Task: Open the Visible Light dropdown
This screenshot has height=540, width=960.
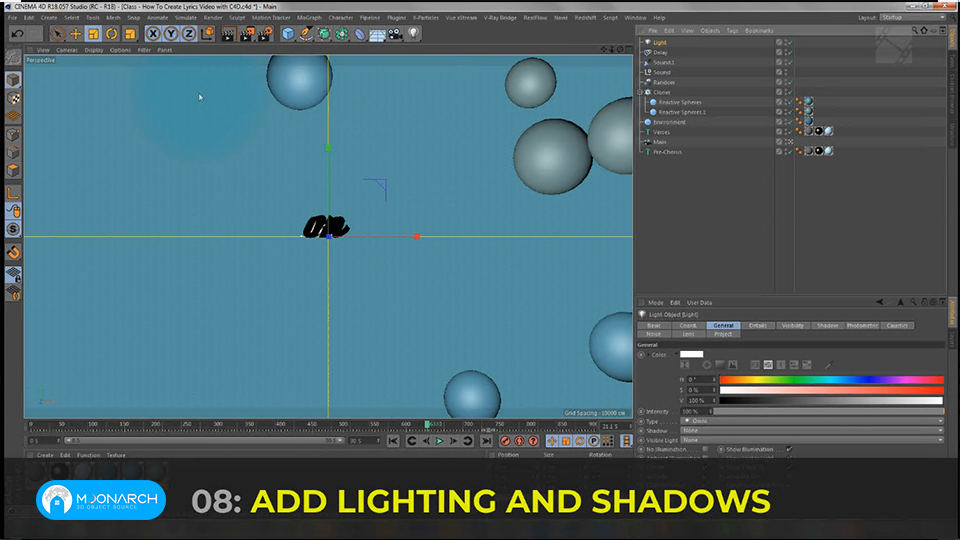Action: coord(813,440)
